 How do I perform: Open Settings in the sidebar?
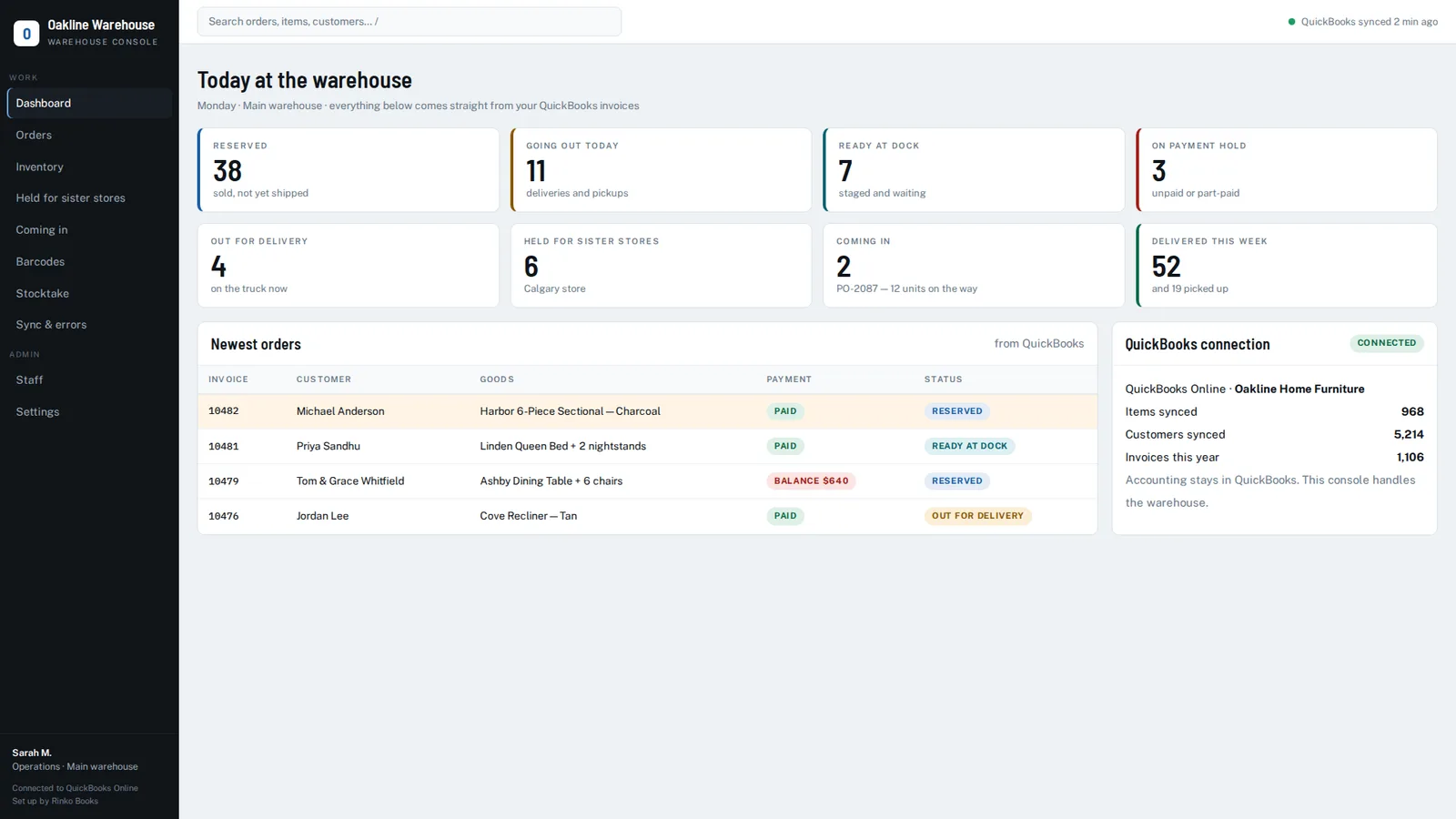coord(89,412)
